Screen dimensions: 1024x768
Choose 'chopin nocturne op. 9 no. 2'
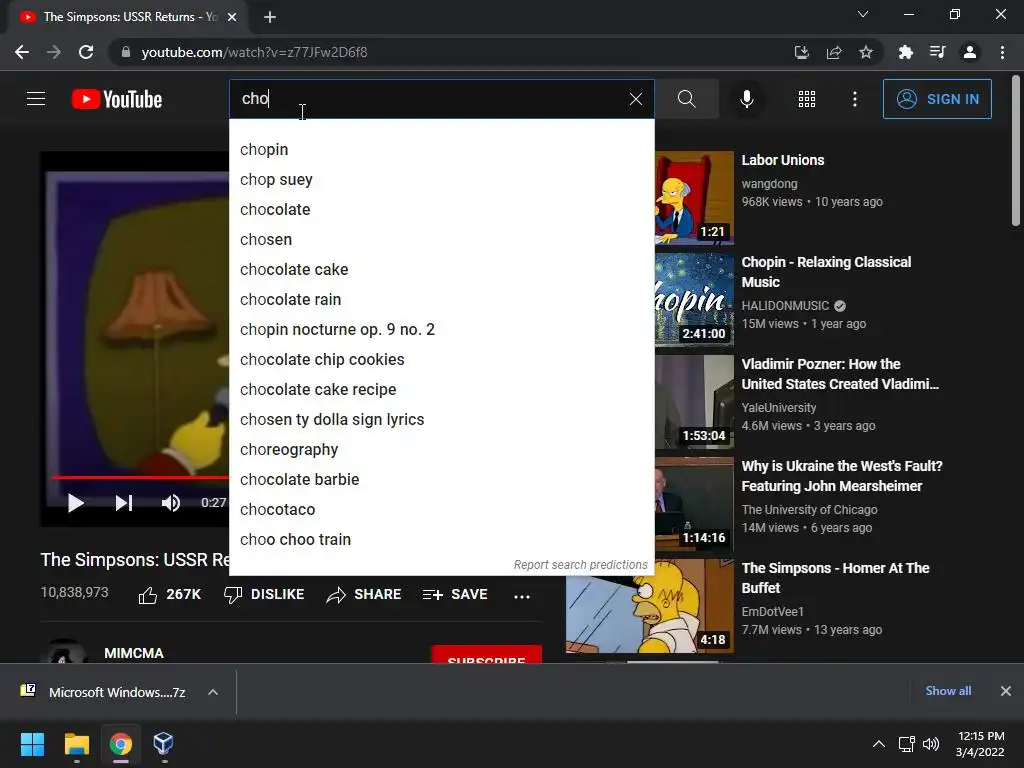[441, 330]
